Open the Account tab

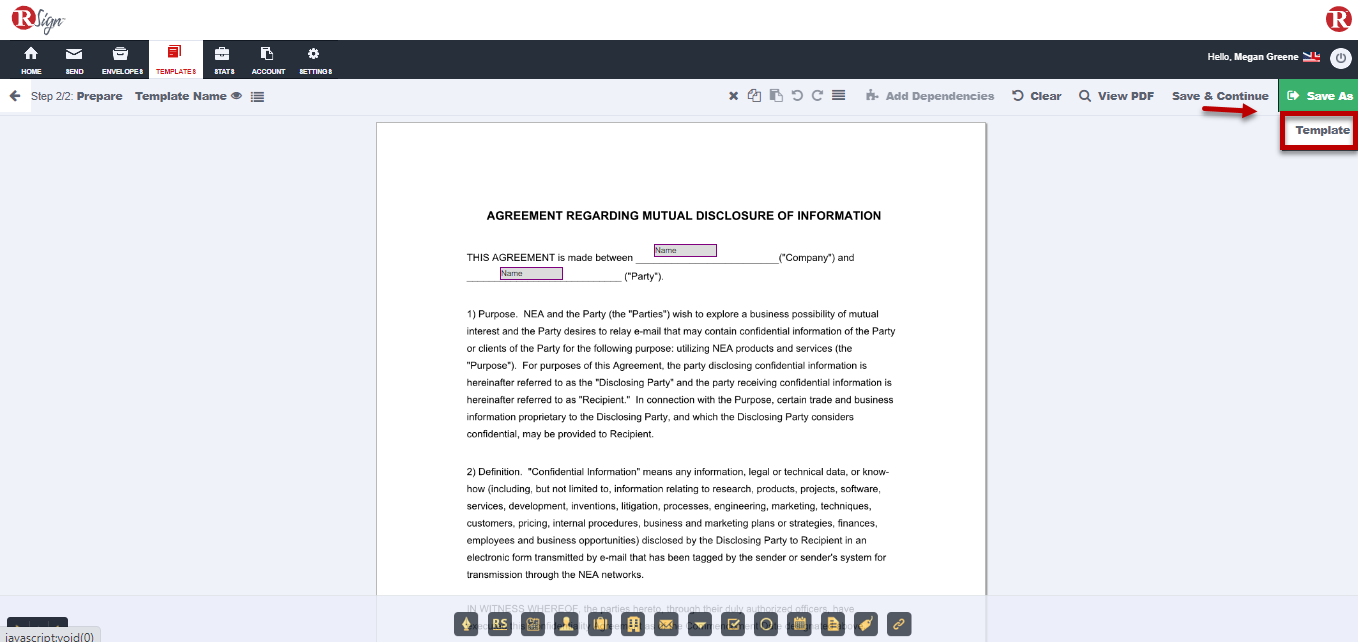pos(268,60)
